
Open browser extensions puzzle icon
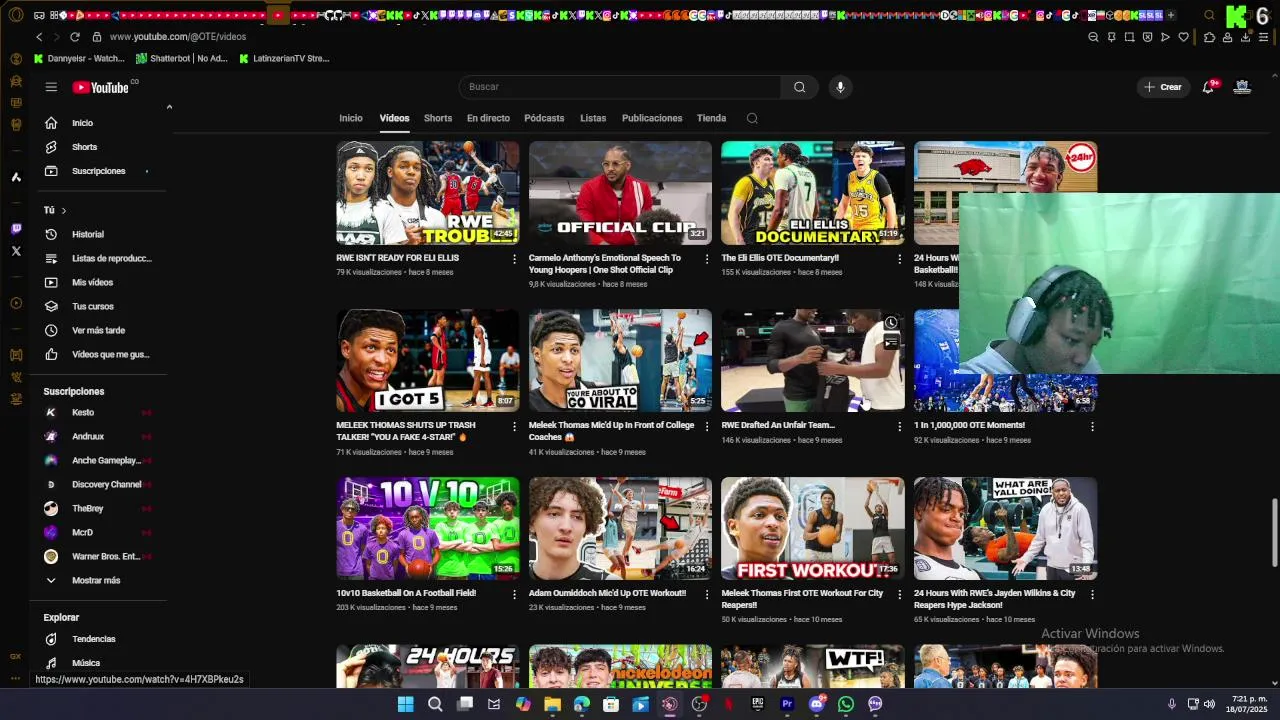pyautogui.click(x=1209, y=37)
